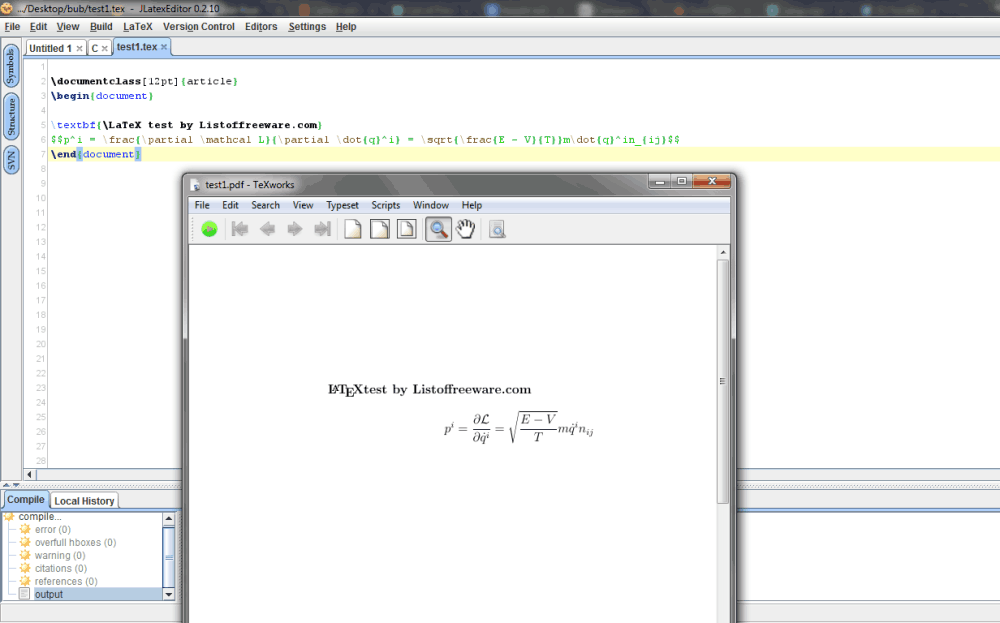Viewport: 1000px width, 623px height.
Task: Click the \documentclass line in the editor
Action: click(144, 82)
